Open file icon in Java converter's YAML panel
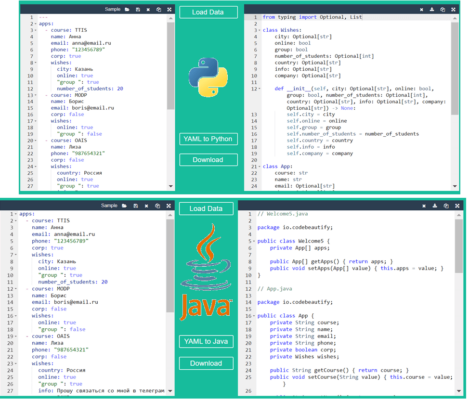Image resolution: width=469 pixels, height=400 pixels. tap(124, 206)
